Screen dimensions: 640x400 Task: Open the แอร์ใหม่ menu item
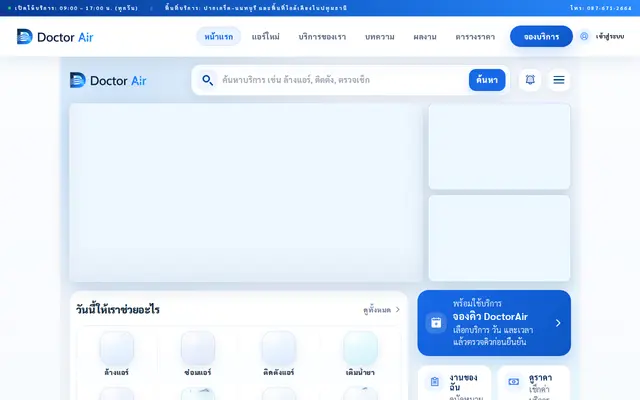point(266,37)
